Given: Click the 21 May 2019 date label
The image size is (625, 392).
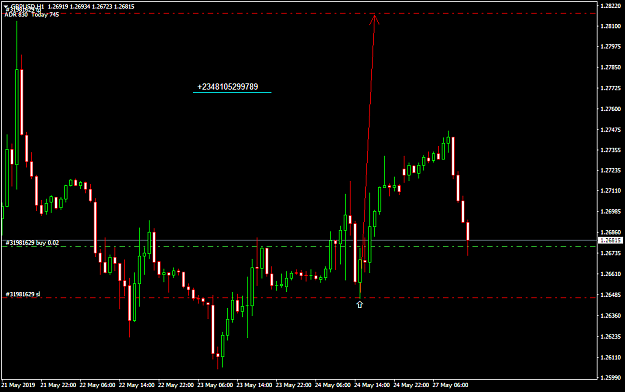Looking at the screenshot, I should [x=18, y=385].
